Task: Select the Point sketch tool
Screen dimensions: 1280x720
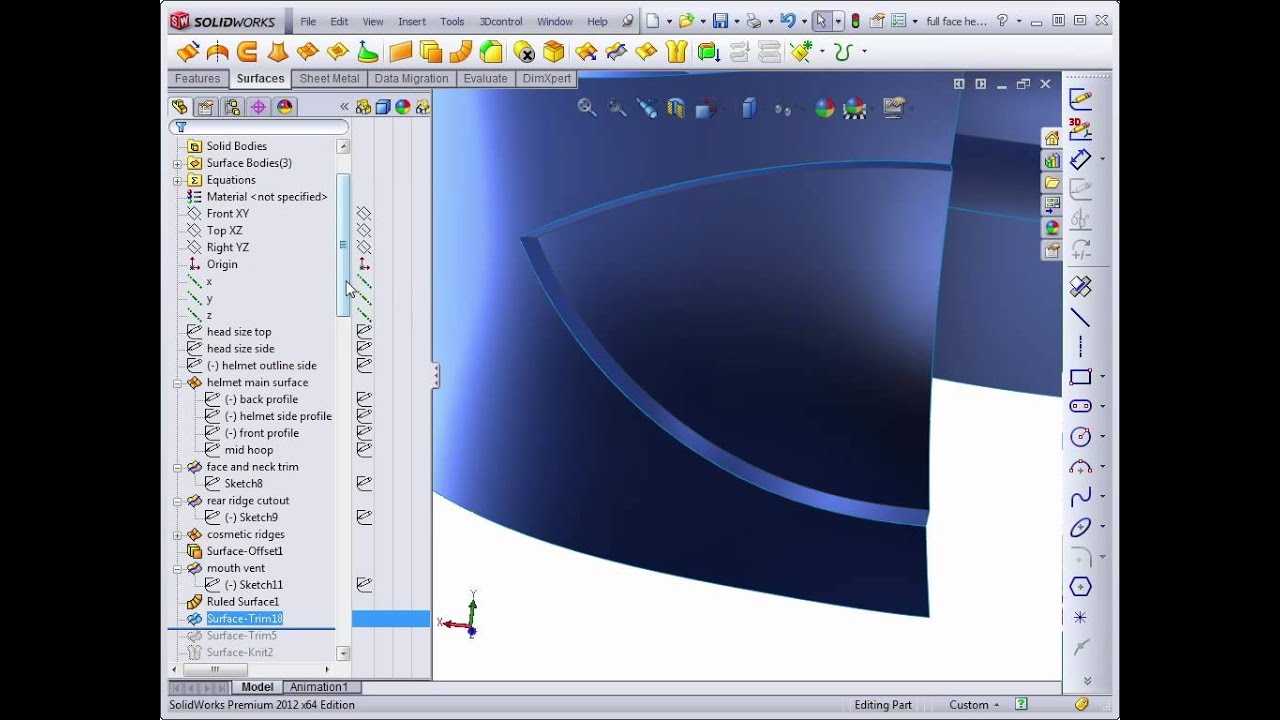Action: tap(1080, 617)
